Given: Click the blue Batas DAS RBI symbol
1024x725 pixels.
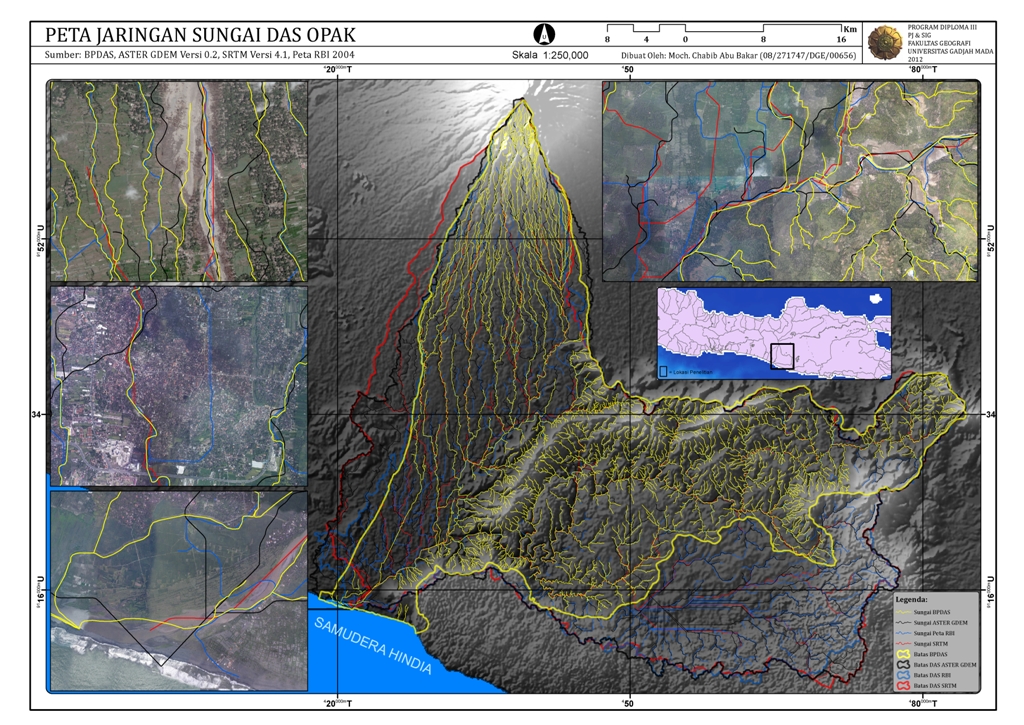Looking at the screenshot, I should click(905, 676).
